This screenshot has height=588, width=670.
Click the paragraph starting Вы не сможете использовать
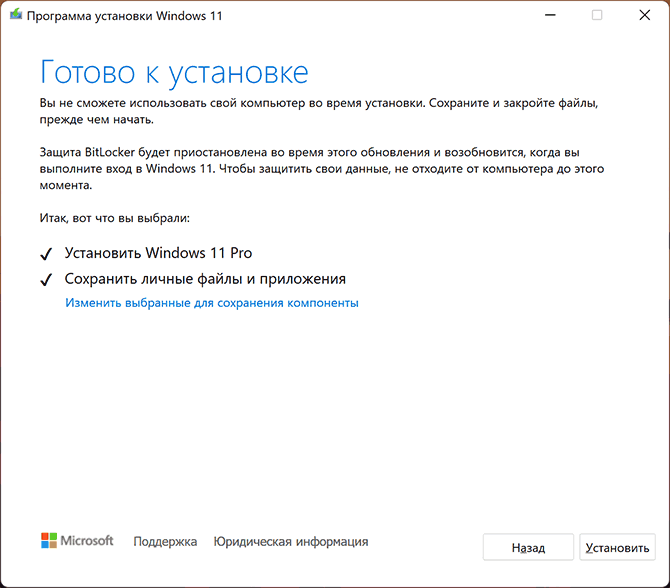319,111
